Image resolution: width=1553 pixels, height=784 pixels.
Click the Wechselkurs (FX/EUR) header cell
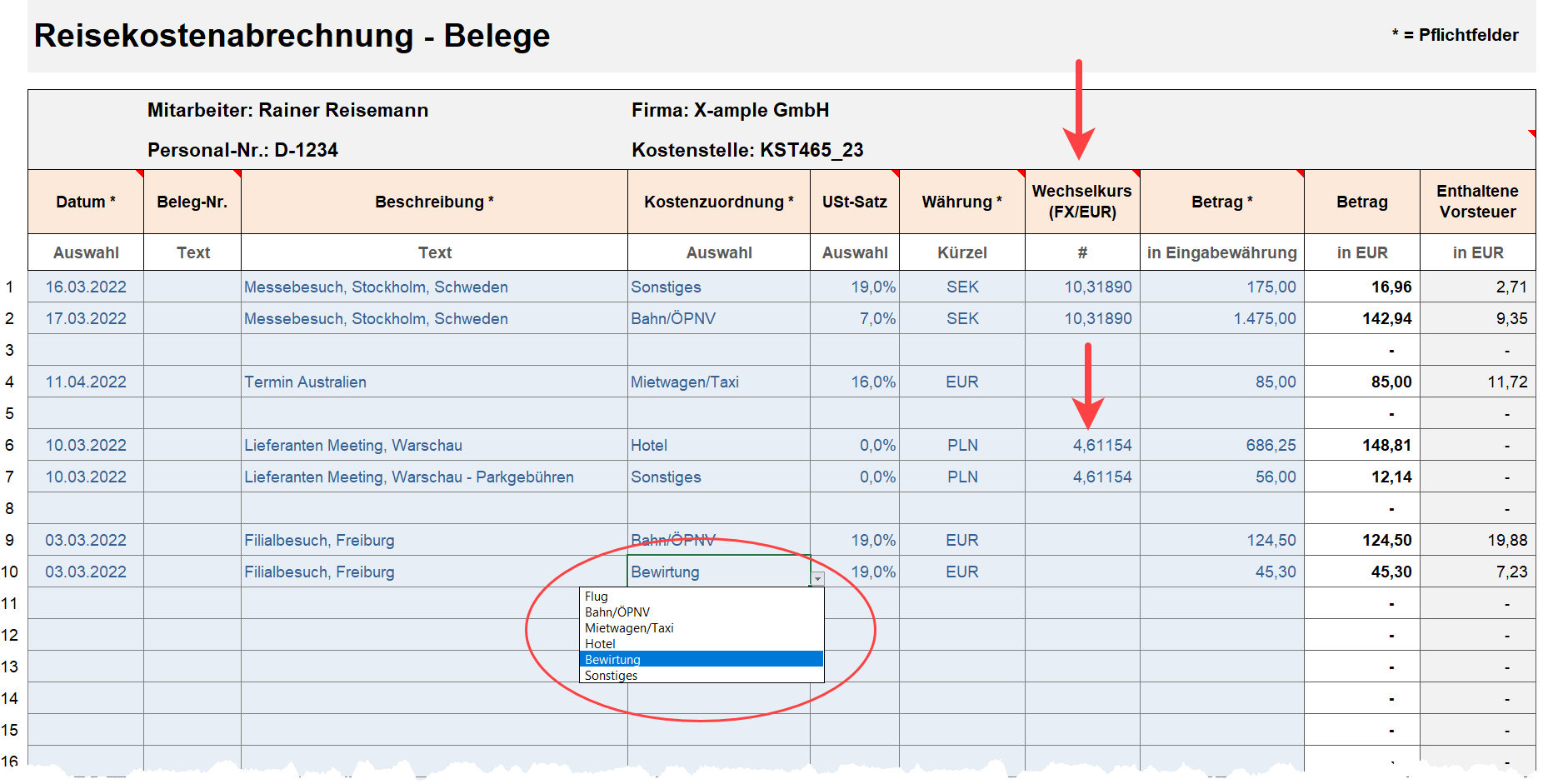point(1081,202)
